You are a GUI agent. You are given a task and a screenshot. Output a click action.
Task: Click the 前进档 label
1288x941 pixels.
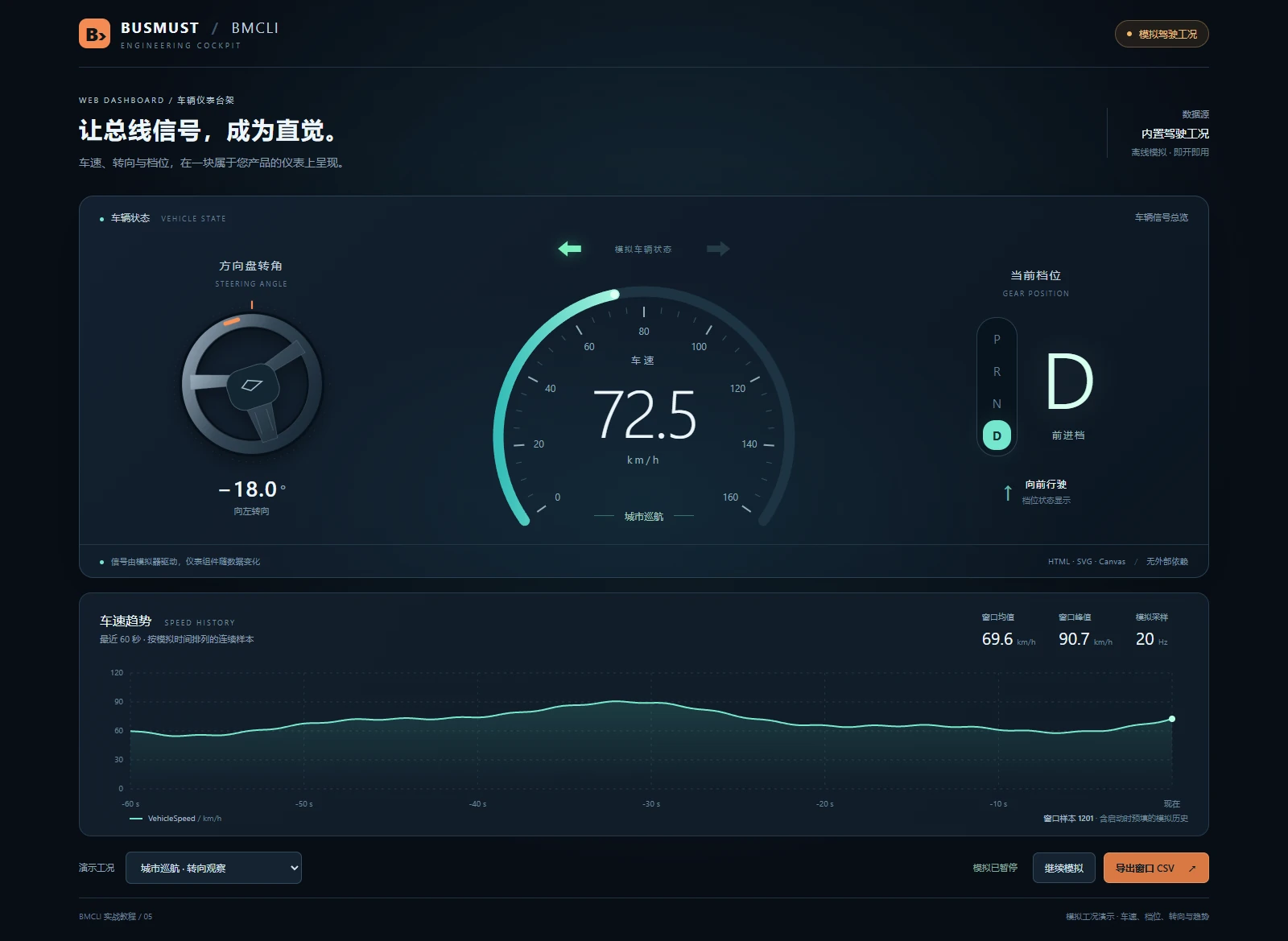(1068, 435)
